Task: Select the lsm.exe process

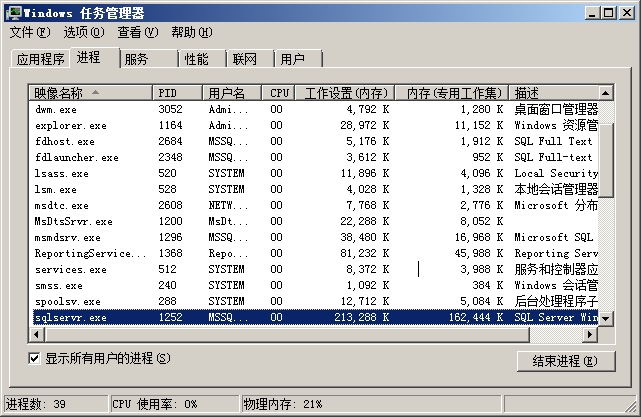Action: pos(315,189)
